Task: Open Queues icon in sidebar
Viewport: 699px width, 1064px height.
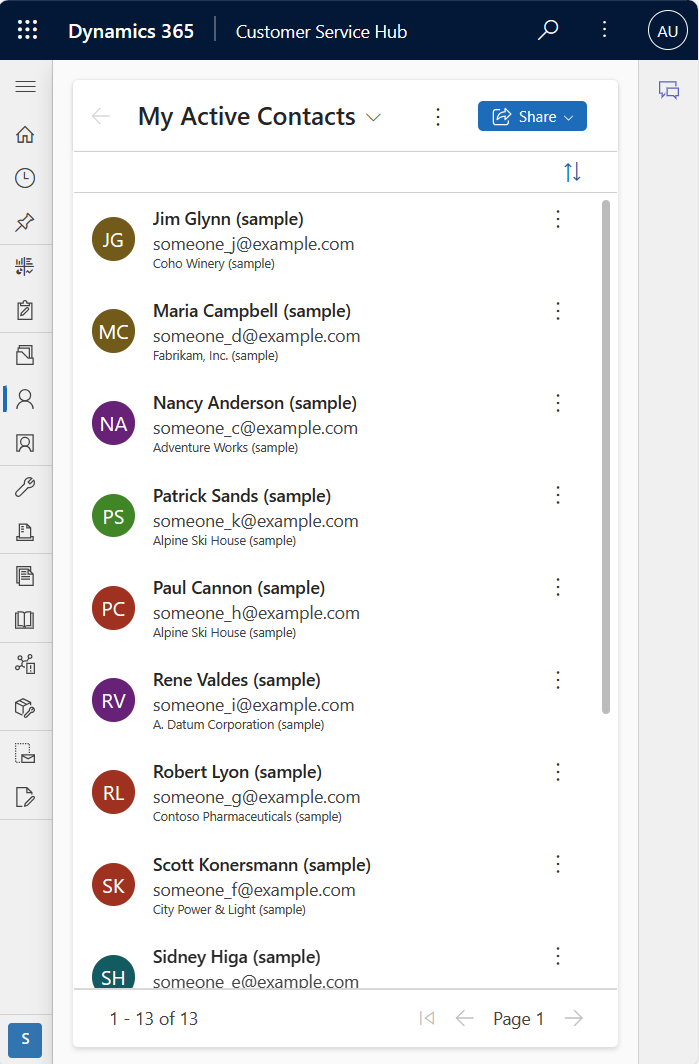Action: [x=25, y=531]
